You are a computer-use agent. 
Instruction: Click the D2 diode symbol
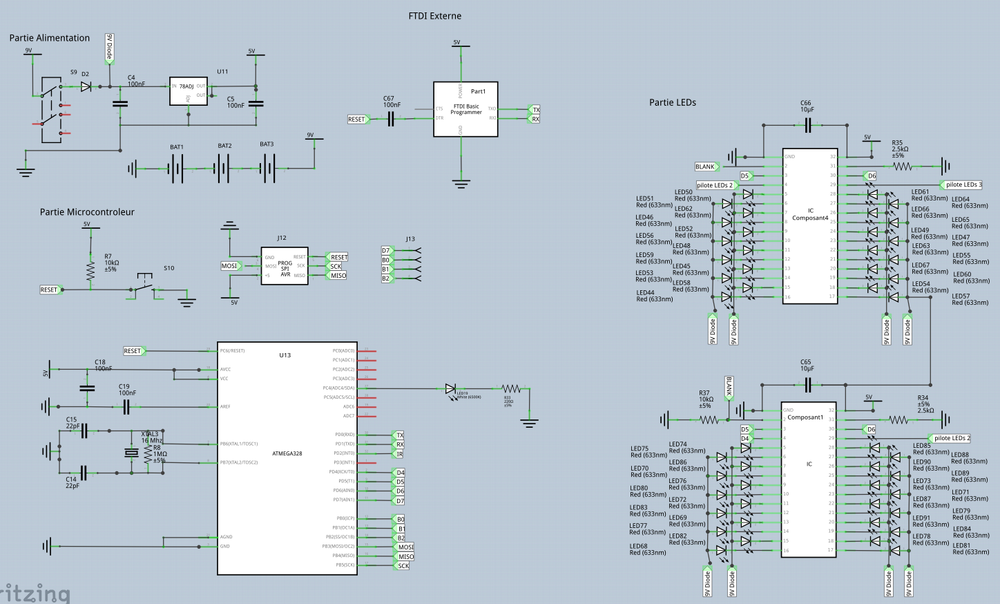tap(86, 86)
